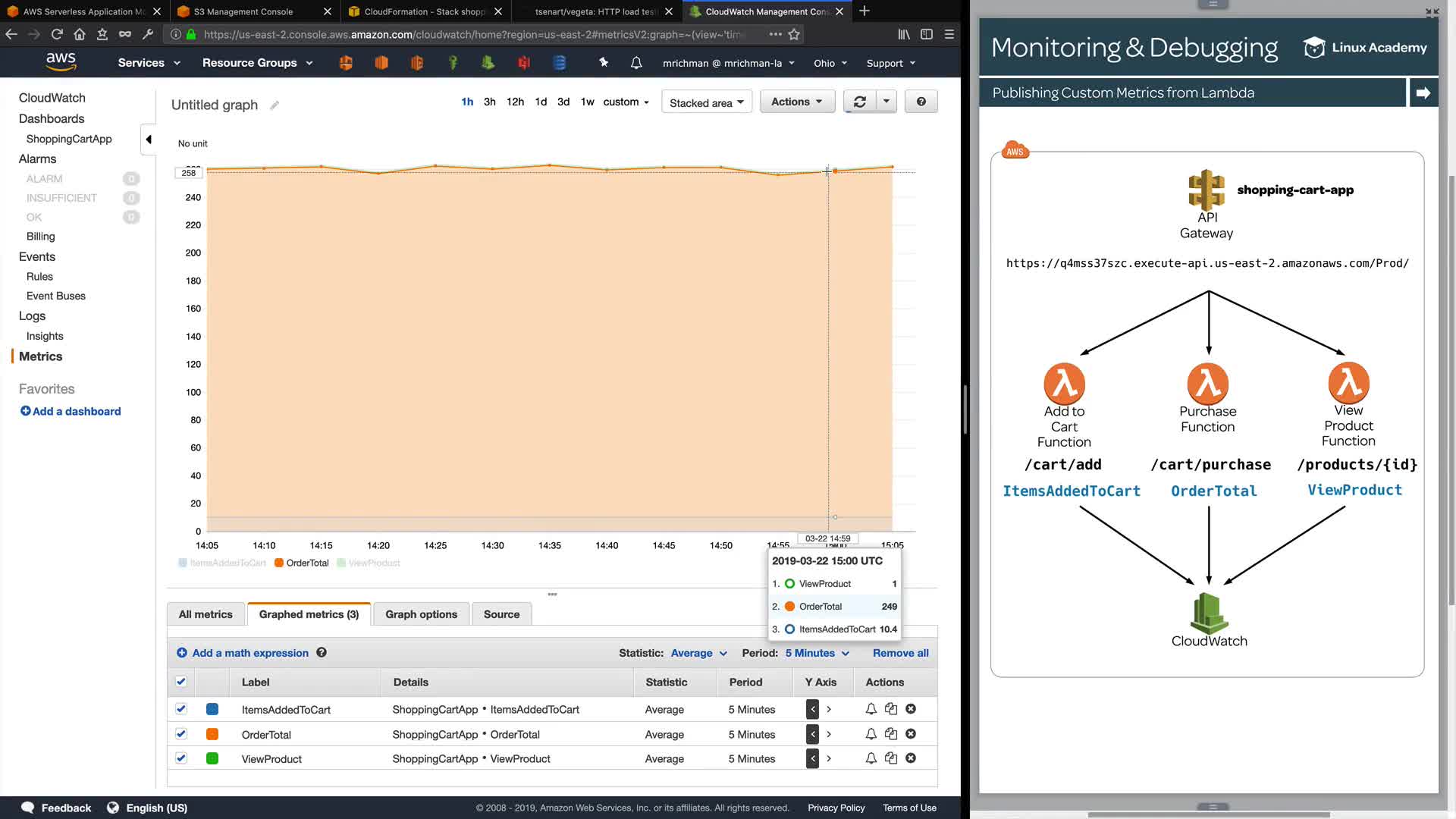Click the orange OrderTotal color swatch
The width and height of the screenshot is (1456, 819).
pyautogui.click(x=212, y=734)
